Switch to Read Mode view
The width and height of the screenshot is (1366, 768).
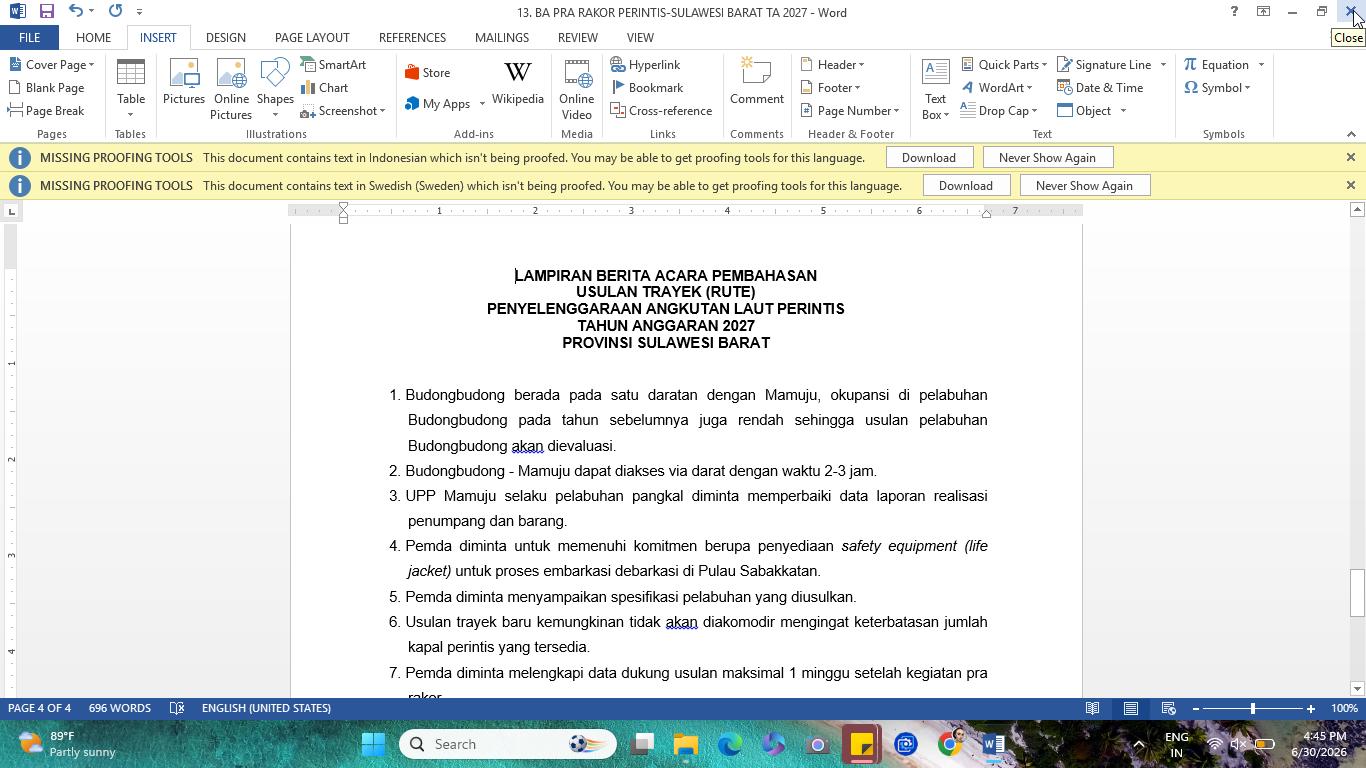[x=1093, y=708]
